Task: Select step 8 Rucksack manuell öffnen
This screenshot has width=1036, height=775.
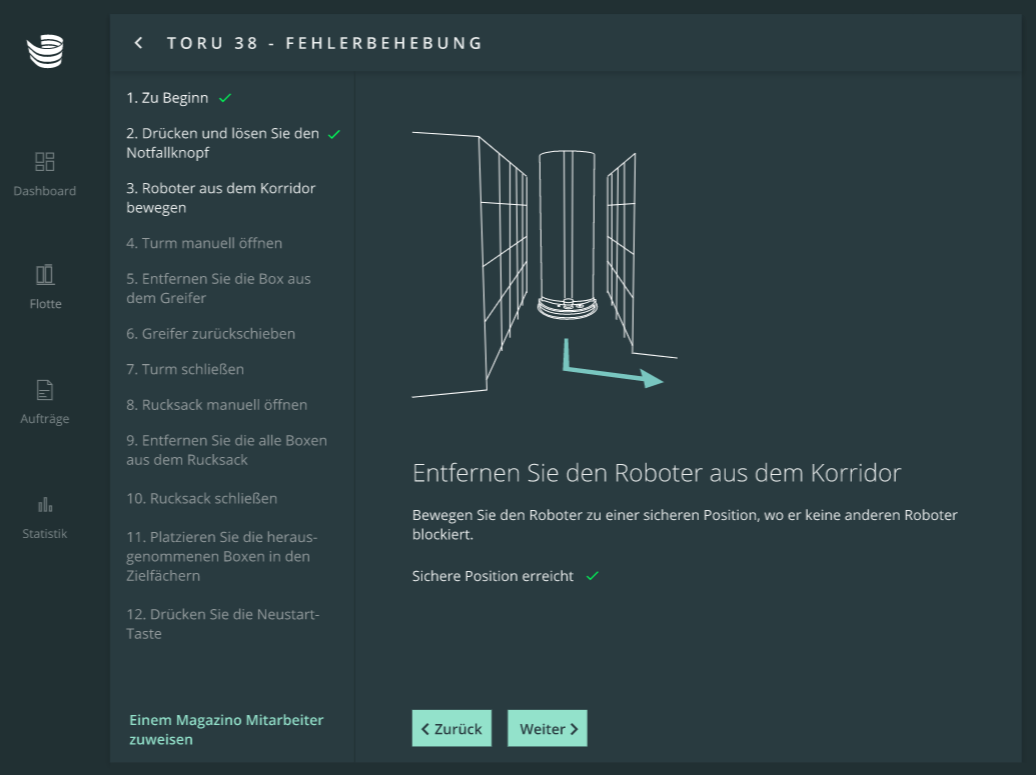Action: tap(216, 405)
